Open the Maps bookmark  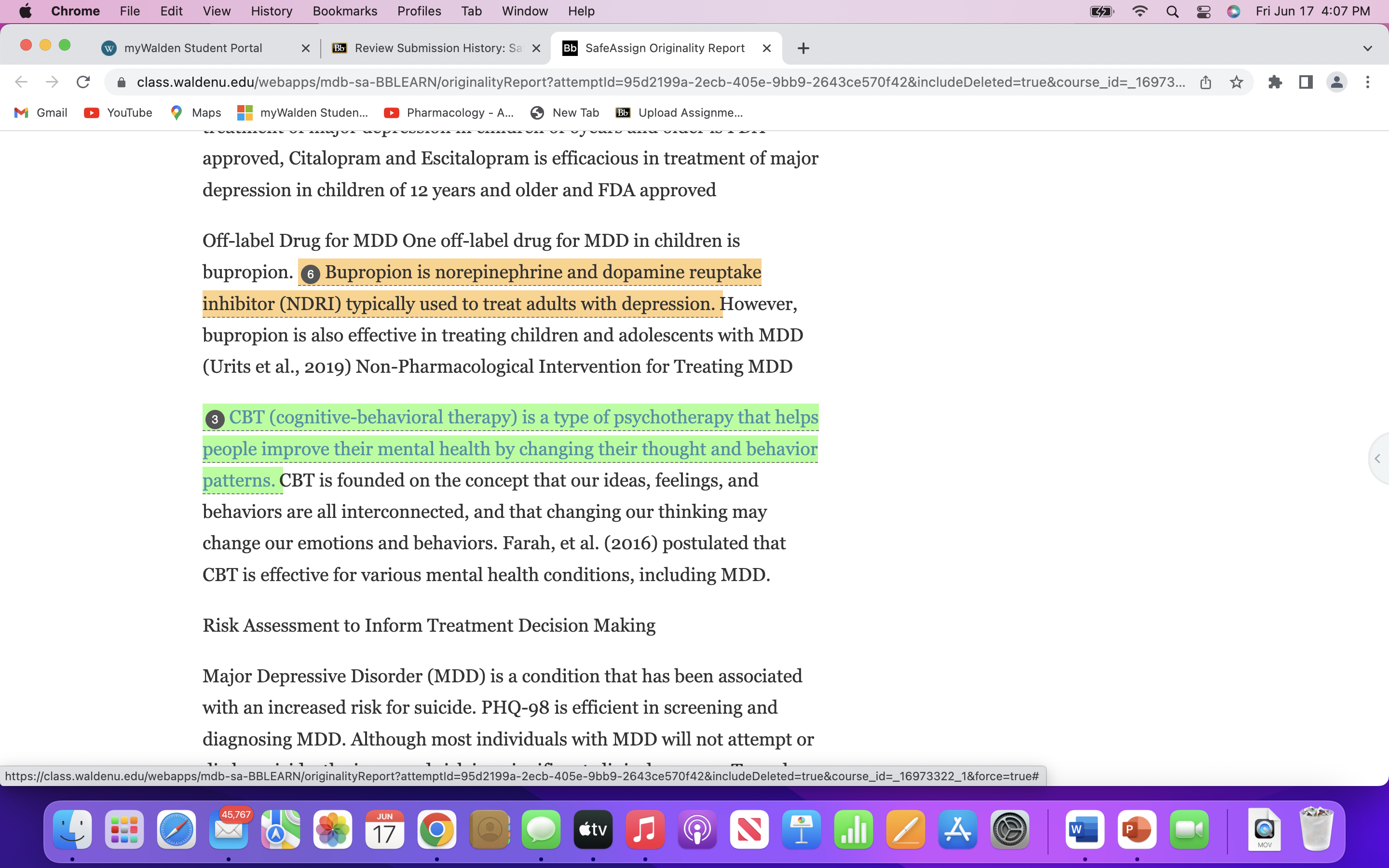pos(196,112)
